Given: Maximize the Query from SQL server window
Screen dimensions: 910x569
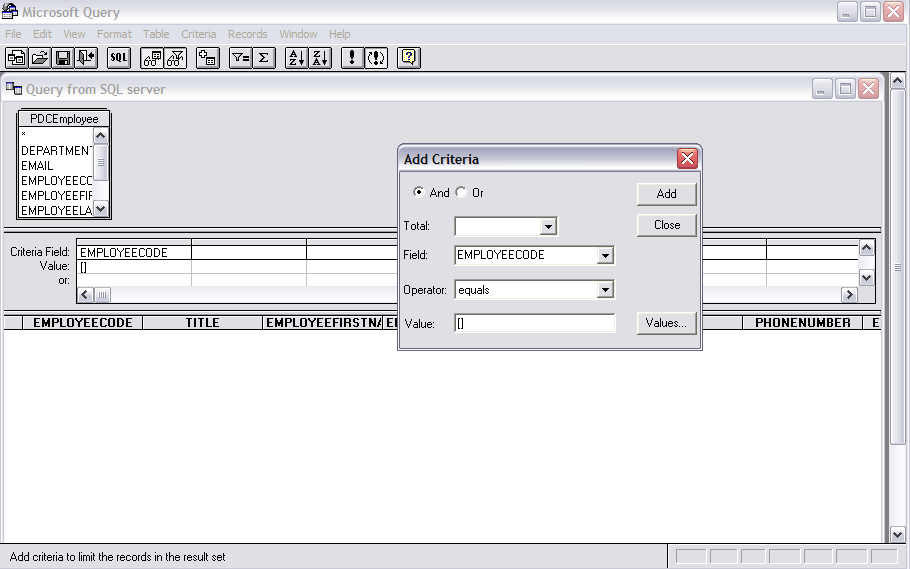Looking at the screenshot, I should pos(845,89).
